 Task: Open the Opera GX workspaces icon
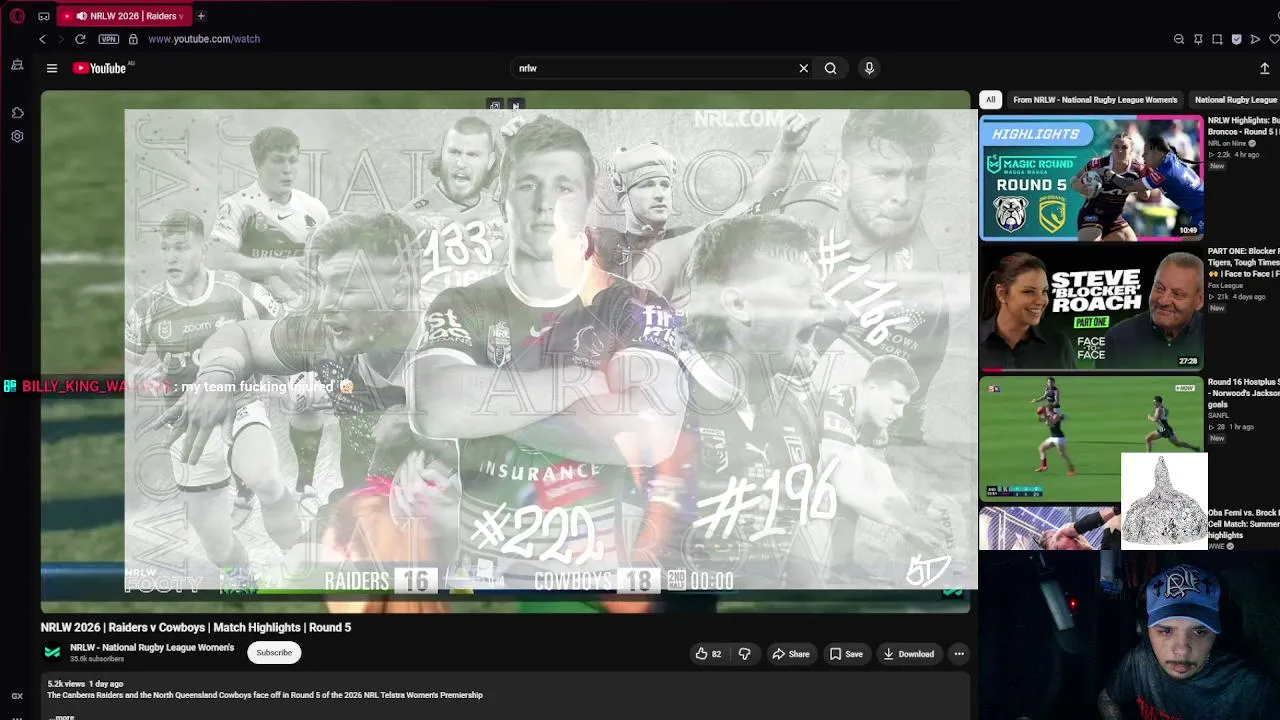click(x=44, y=16)
